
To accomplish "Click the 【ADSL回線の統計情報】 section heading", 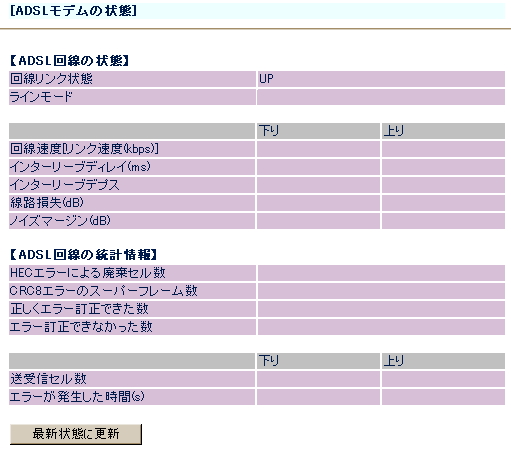I will tap(83, 255).
